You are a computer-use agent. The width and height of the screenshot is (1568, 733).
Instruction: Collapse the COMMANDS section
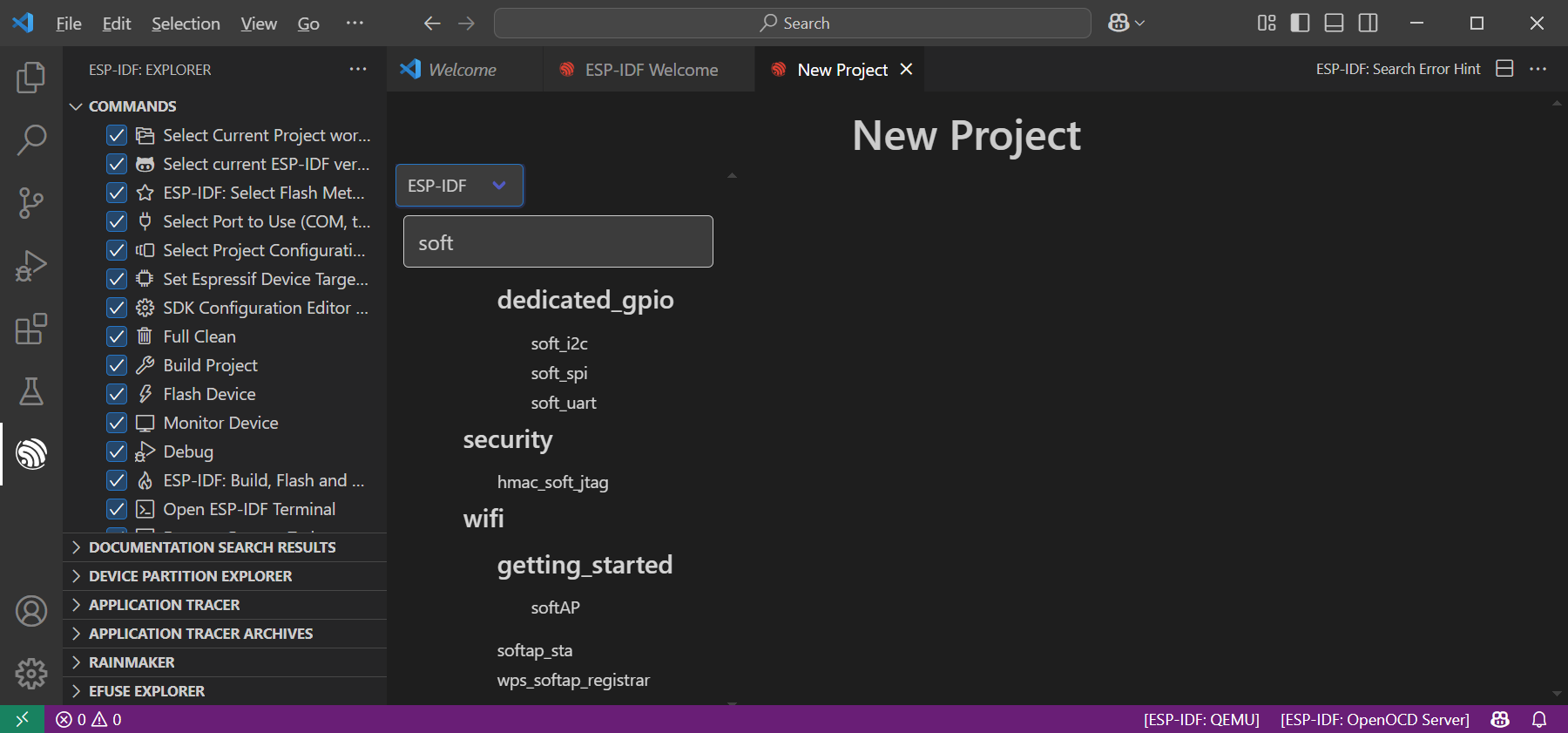point(225,106)
